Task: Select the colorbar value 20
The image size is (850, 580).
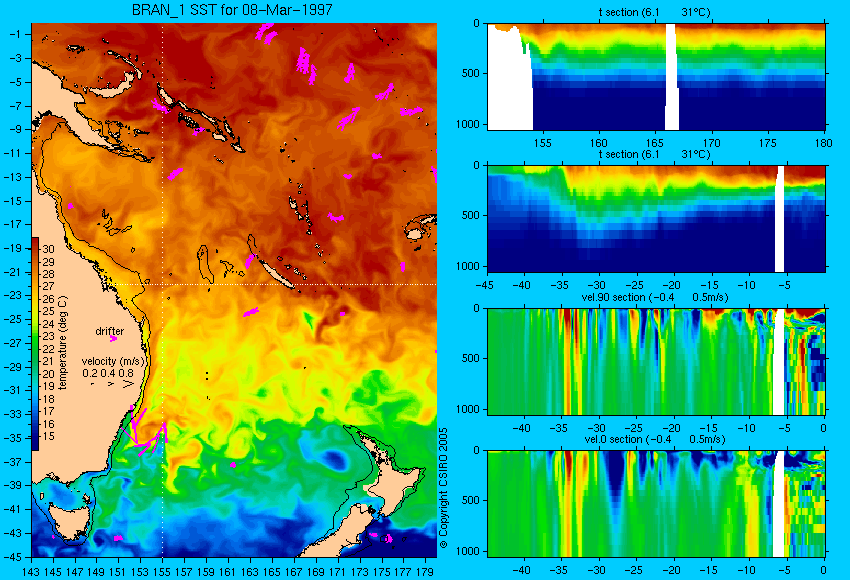Action: (x=48, y=373)
